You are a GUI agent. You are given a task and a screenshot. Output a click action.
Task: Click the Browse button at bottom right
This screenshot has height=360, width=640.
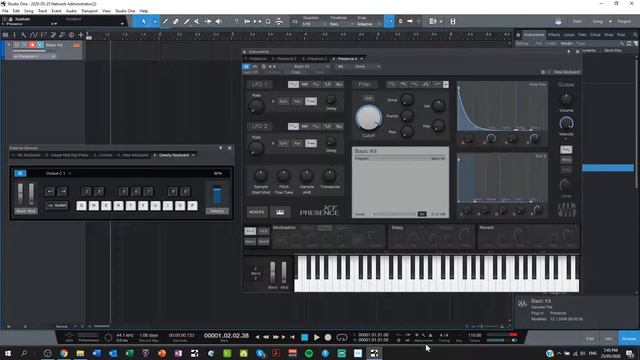629,339
